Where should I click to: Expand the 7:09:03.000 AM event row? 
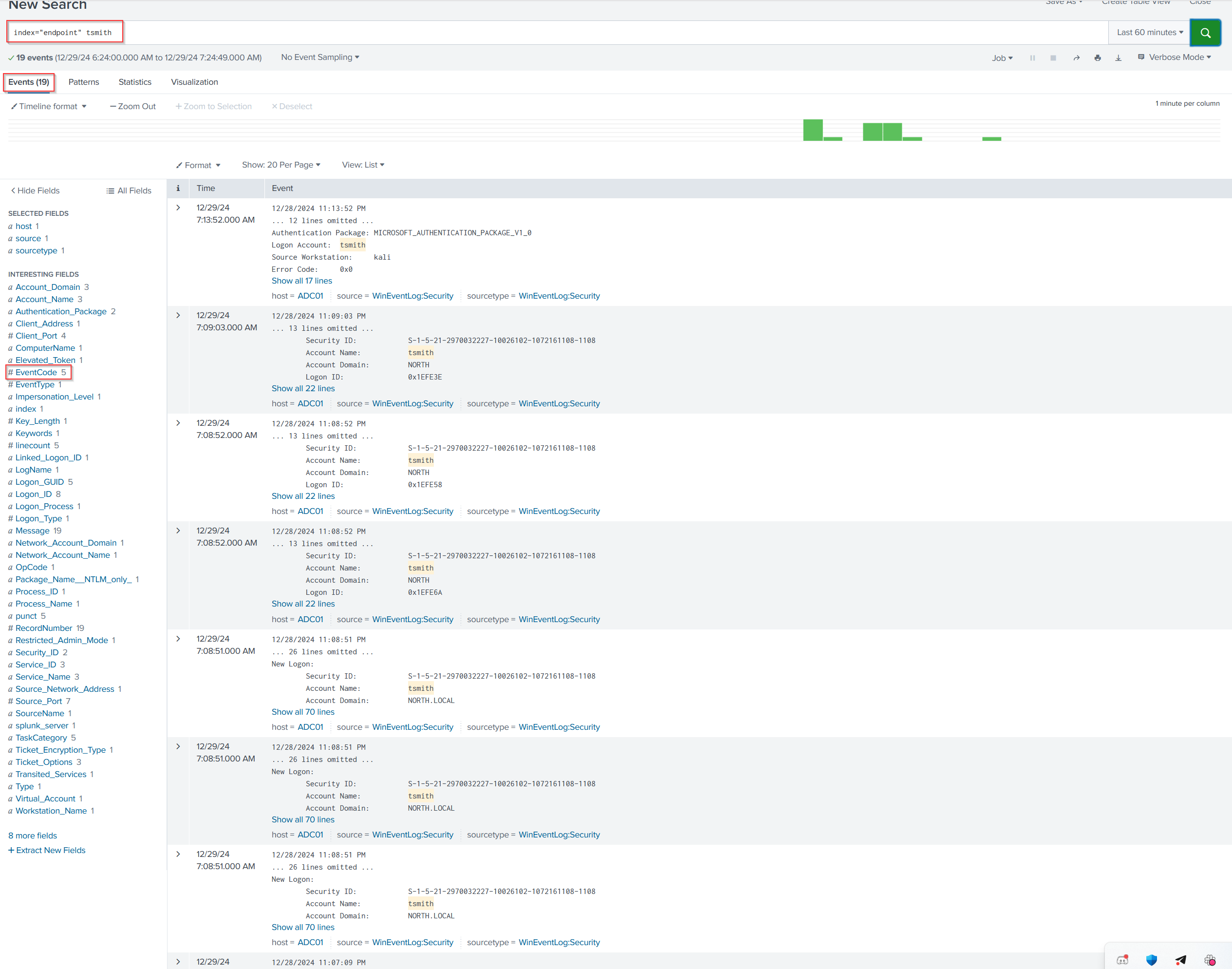pos(178,315)
